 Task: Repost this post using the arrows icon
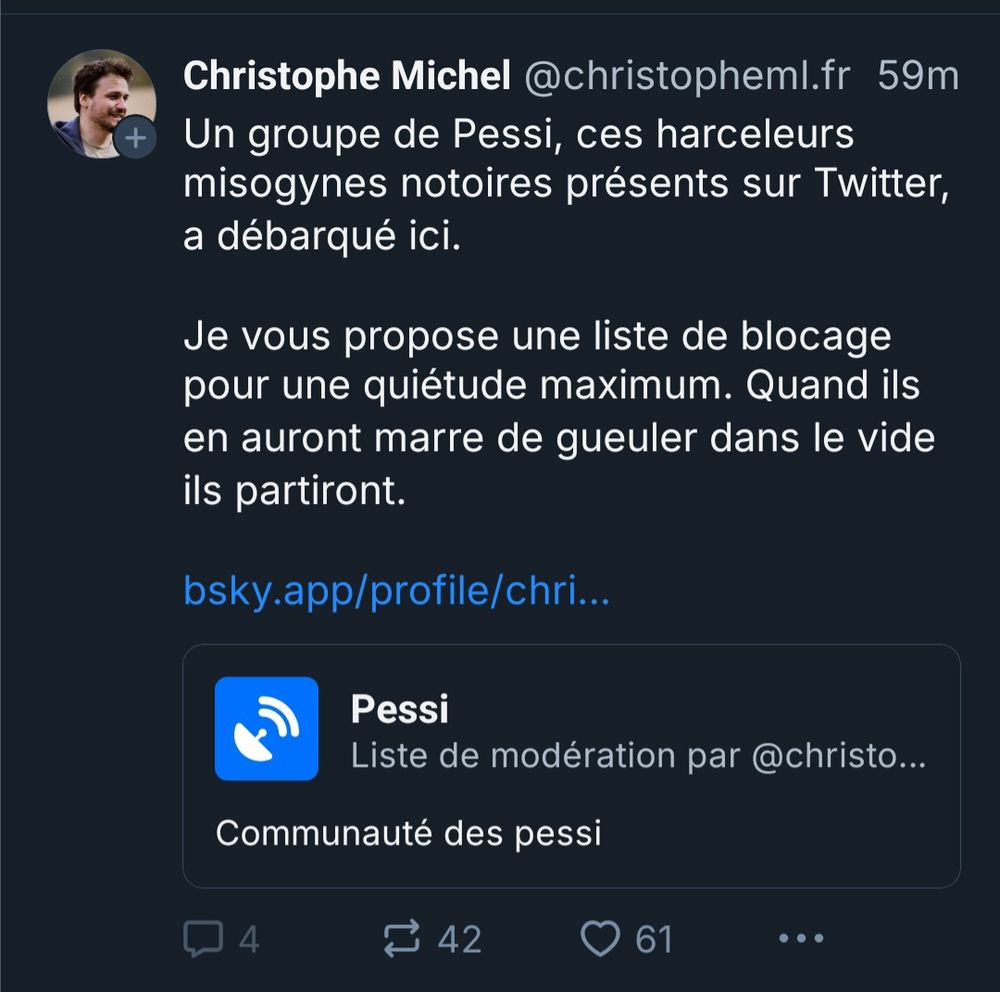405,939
